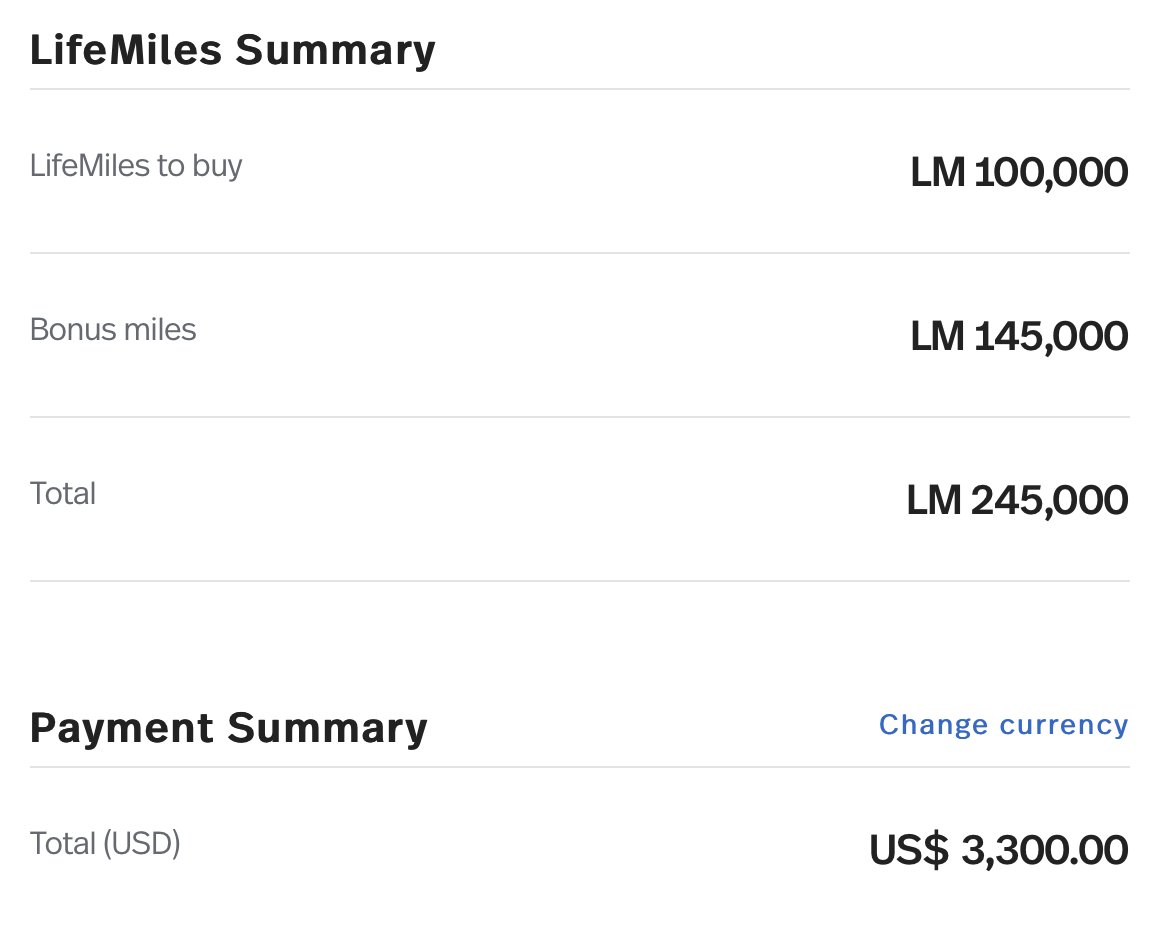Select the LM 100,000 amount
The height and width of the screenshot is (926, 1176).
click(1019, 172)
